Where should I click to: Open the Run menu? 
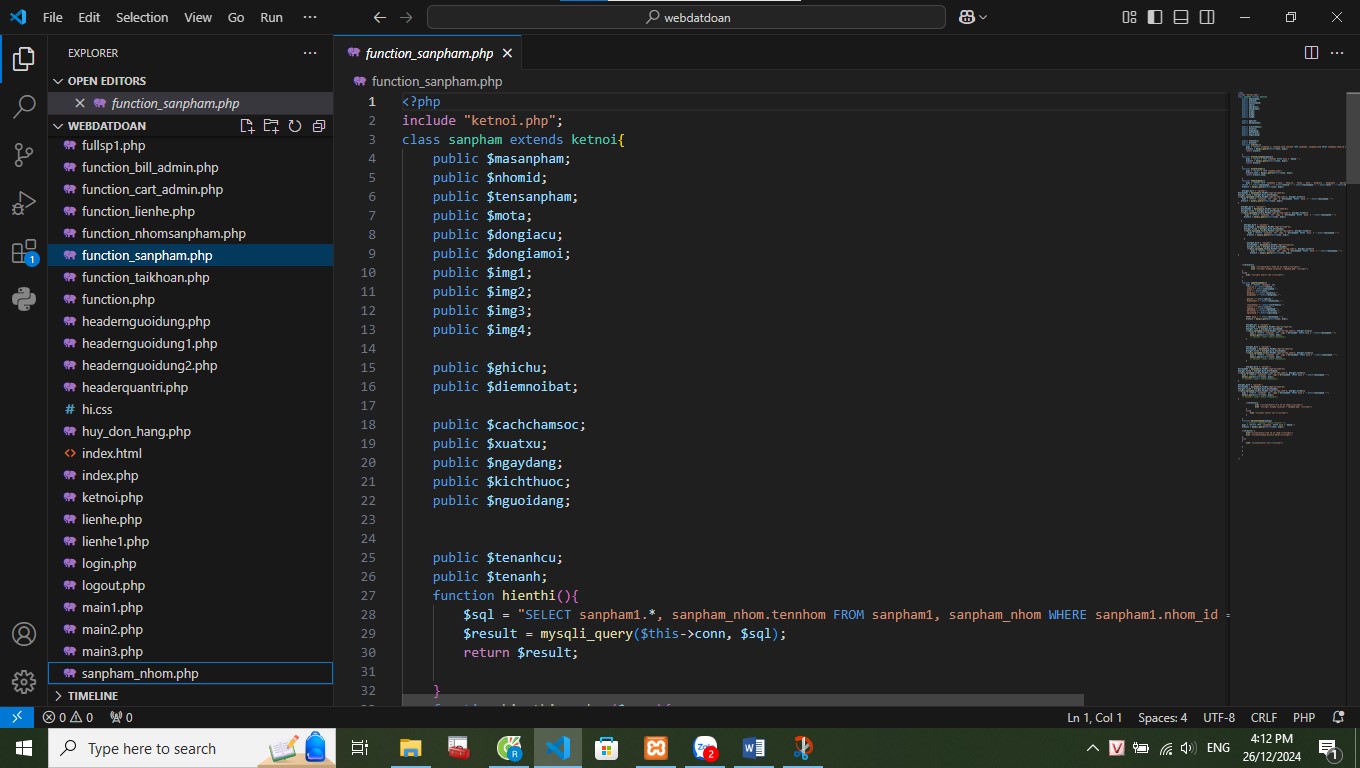point(271,17)
